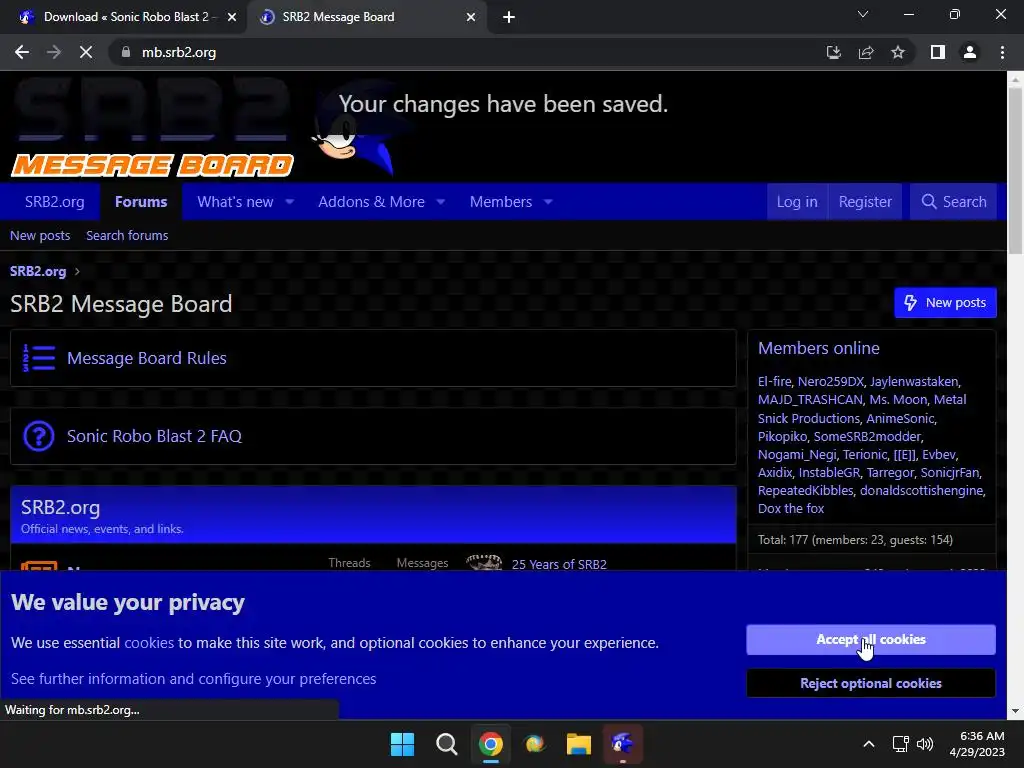Close the Download Sonic Robo Blast tab
This screenshot has width=1024, height=768.
(x=232, y=17)
